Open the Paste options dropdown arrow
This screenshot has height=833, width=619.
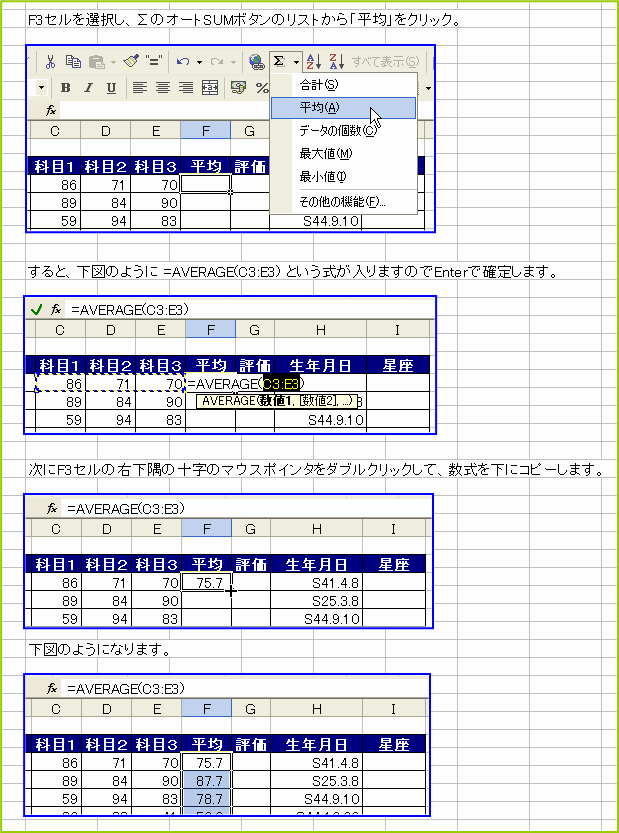coord(113,62)
